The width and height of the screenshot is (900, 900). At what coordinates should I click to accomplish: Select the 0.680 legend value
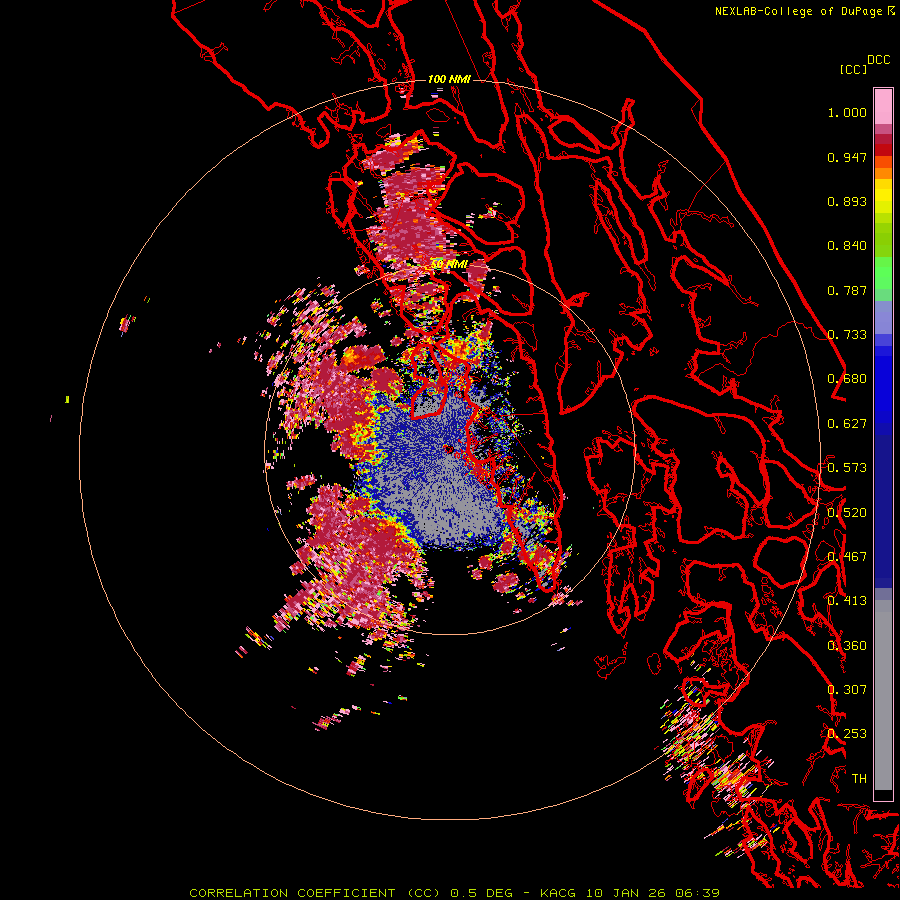pos(847,379)
